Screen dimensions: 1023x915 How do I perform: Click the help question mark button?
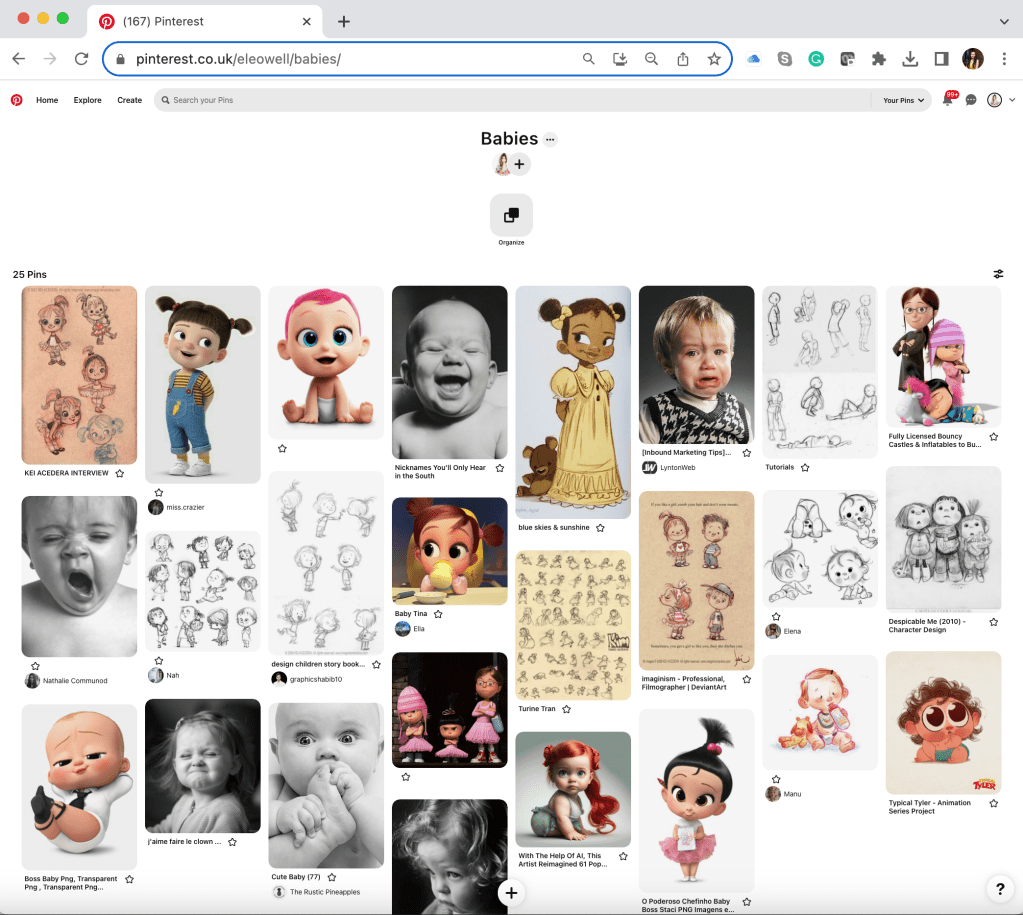pos(999,888)
